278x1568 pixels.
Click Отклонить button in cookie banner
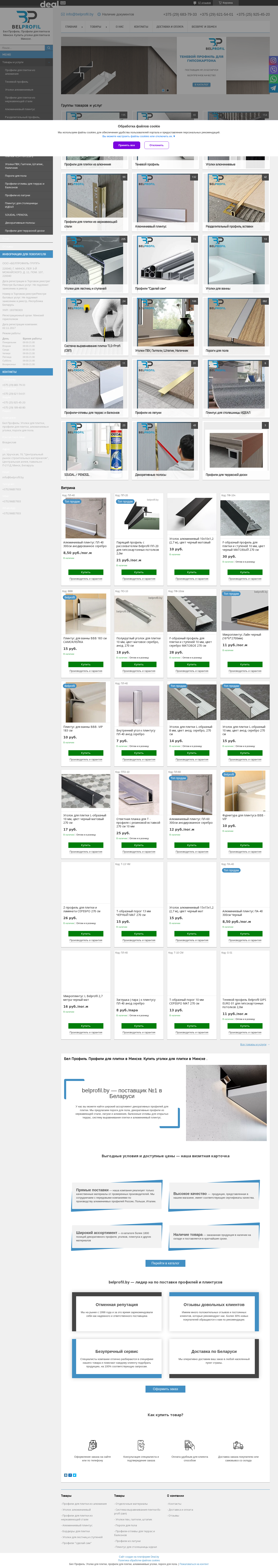click(x=156, y=146)
